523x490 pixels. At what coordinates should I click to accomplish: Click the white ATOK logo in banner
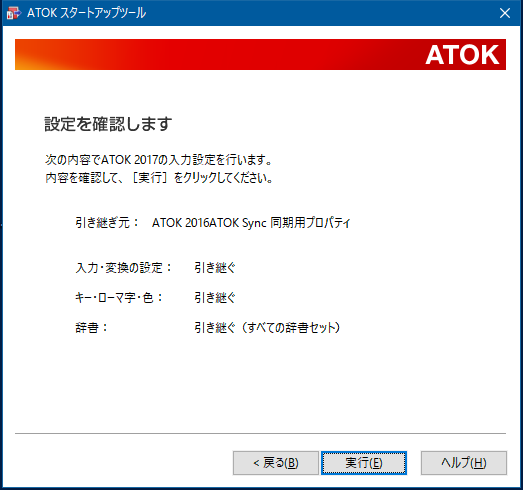tap(462, 55)
